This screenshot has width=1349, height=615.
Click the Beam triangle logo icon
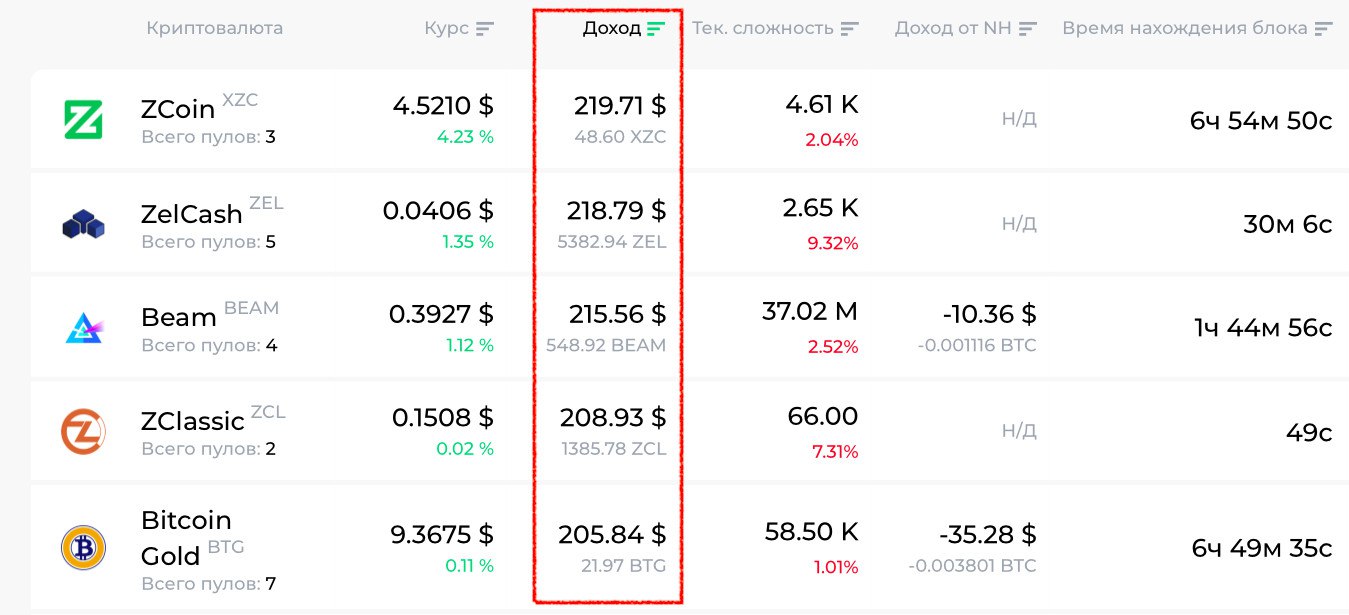(83, 328)
